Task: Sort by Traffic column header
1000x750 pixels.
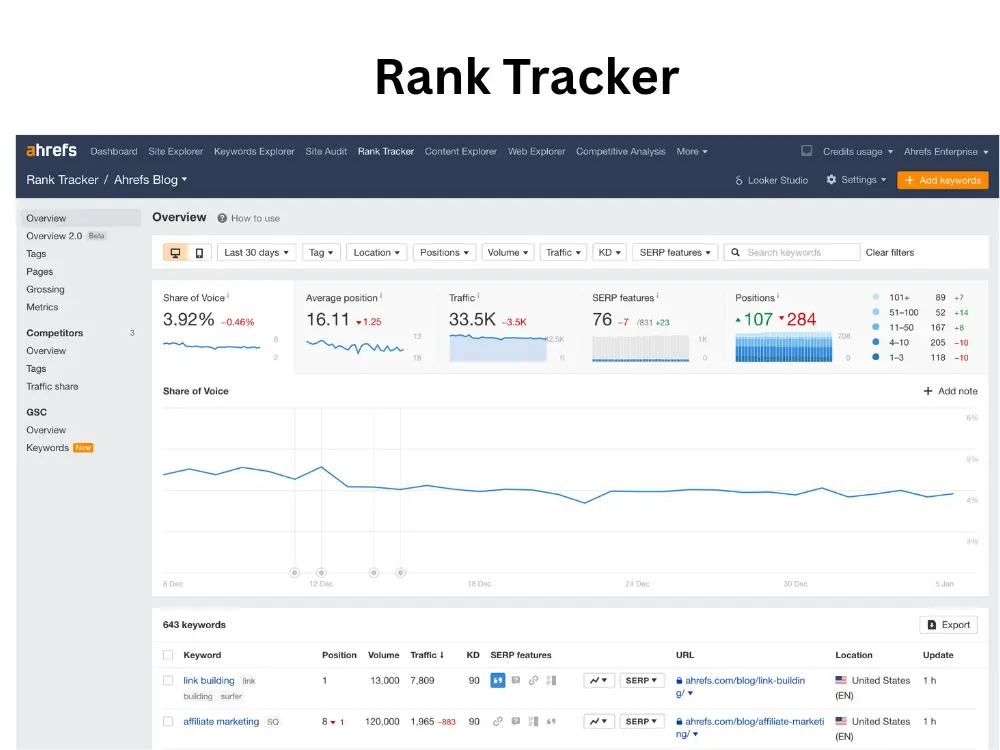Action: click(427, 655)
